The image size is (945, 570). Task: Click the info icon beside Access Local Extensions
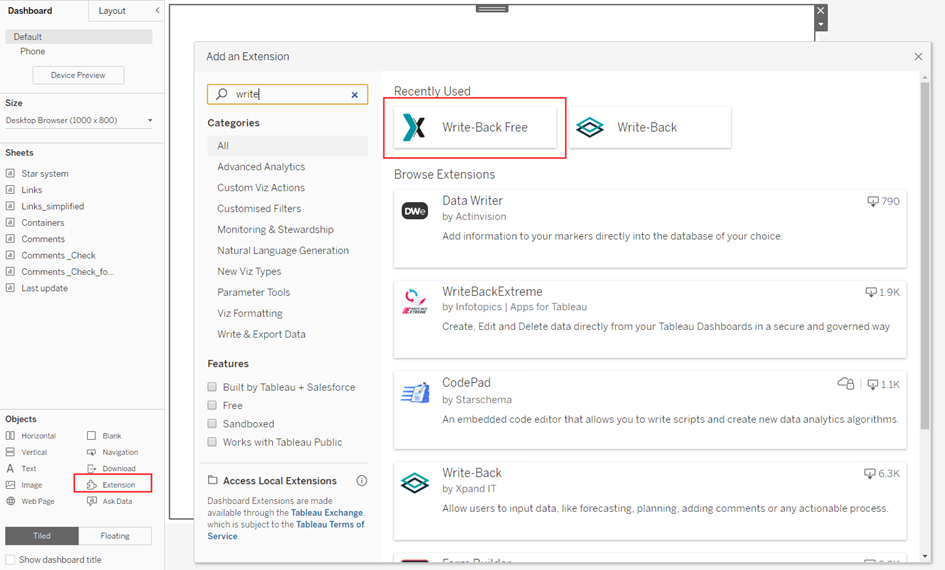click(362, 480)
